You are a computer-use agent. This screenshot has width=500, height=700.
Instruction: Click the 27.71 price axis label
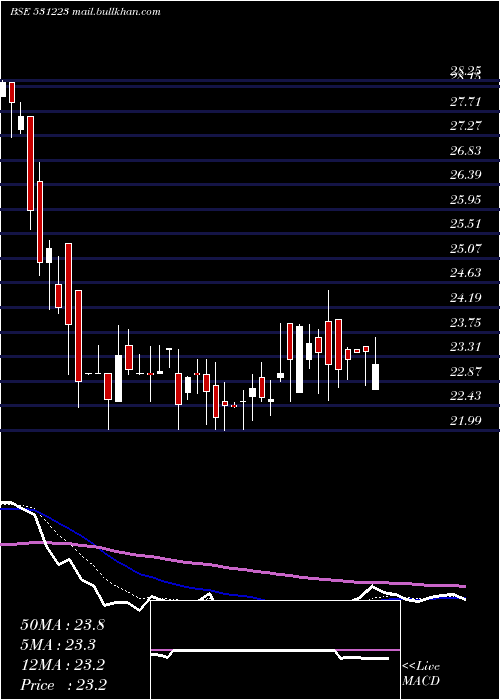point(465,102)
